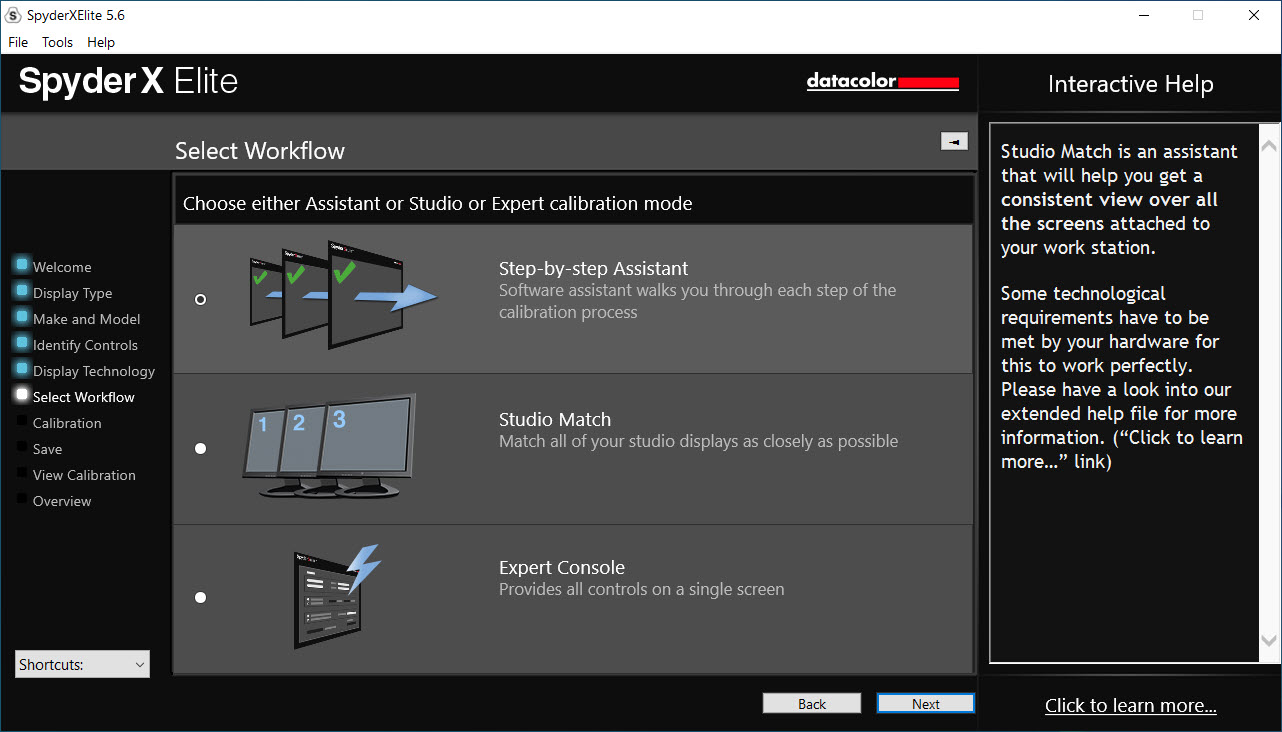The height and width of the screenshot is (732, 1282).
Task: Click the Welcome step indicator
Action: (22, 265)
